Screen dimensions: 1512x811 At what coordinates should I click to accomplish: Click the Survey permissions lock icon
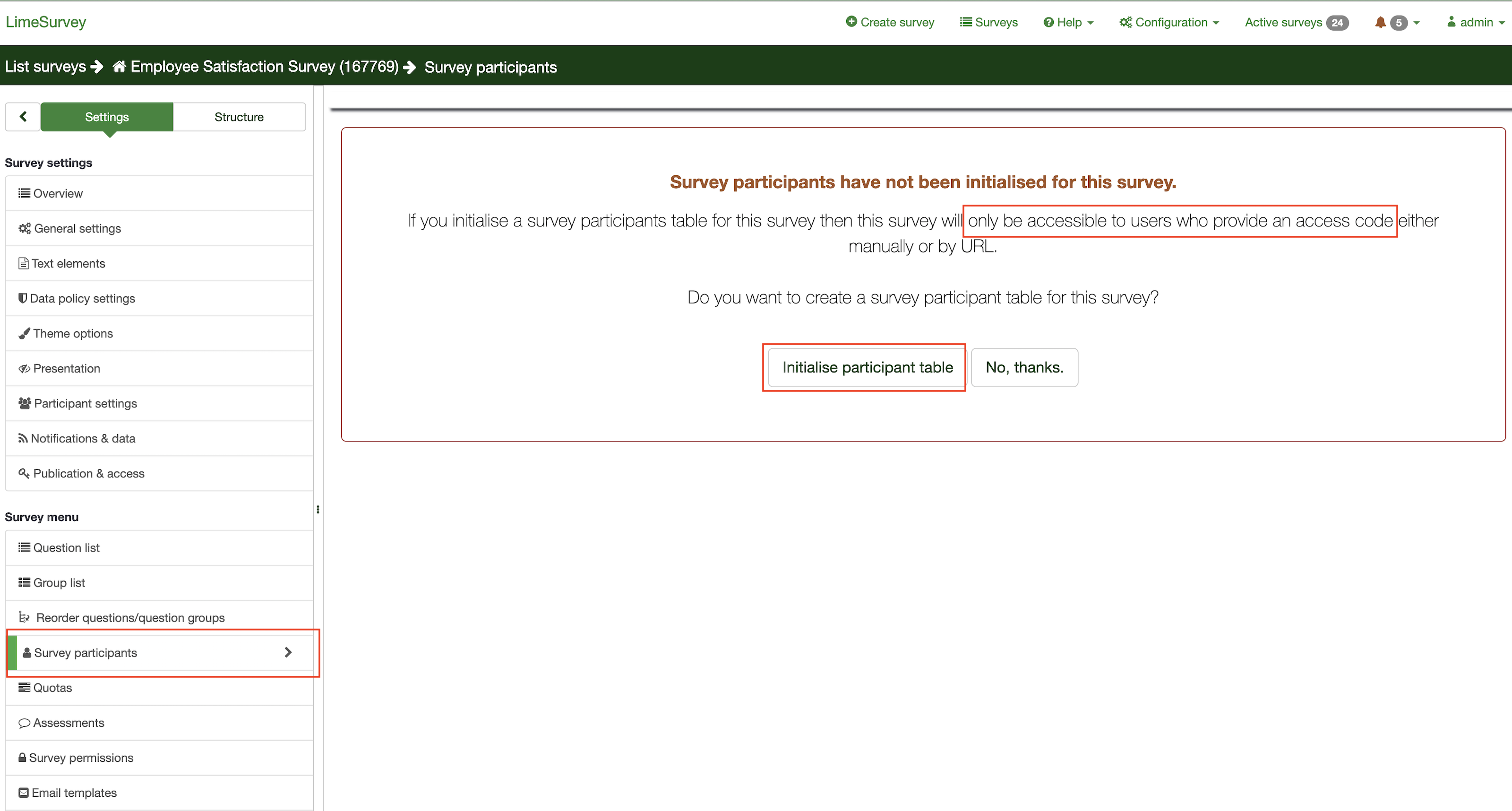pos(22,757)
